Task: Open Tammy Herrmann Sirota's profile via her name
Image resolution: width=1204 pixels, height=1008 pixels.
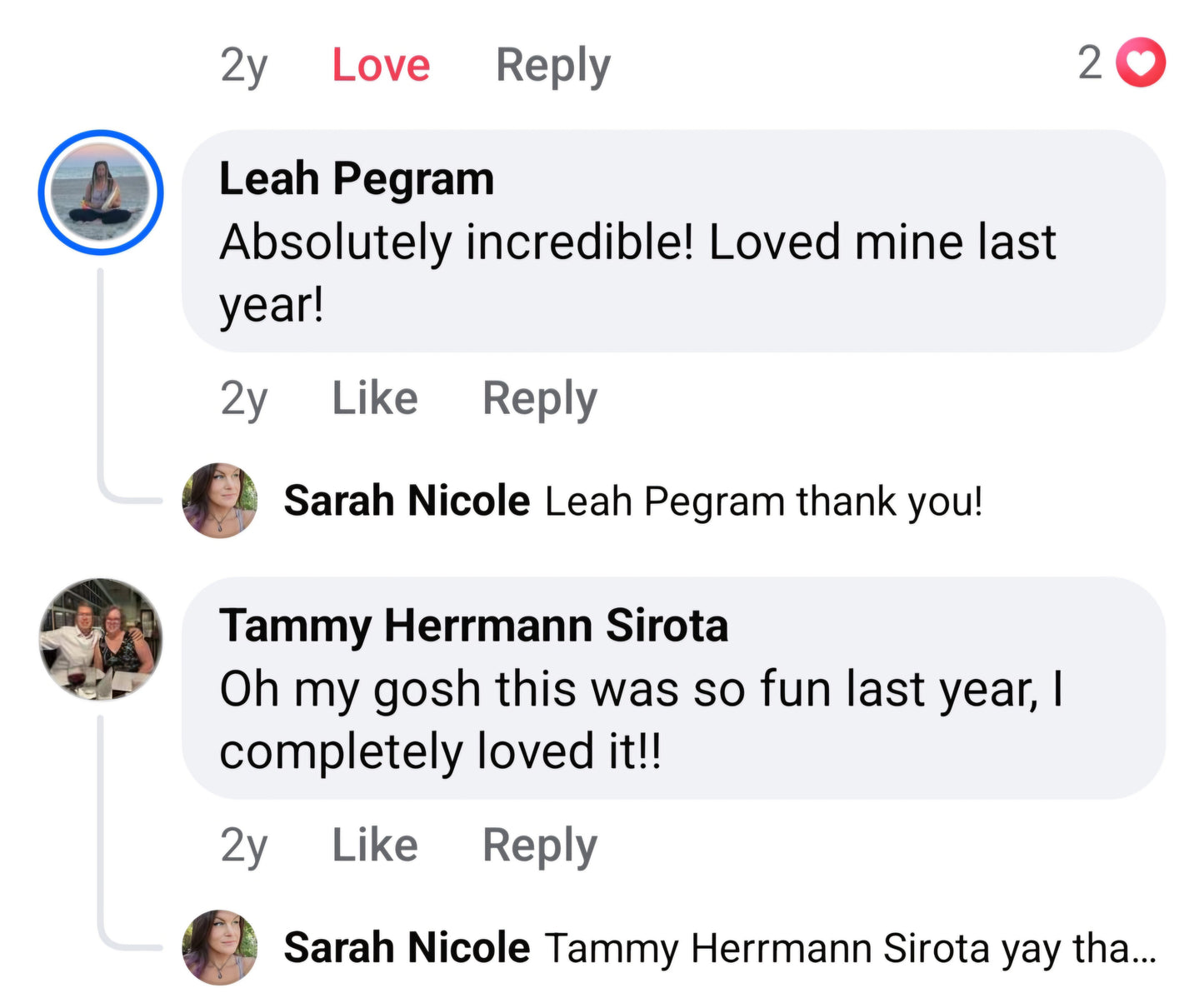Action: 473,626
